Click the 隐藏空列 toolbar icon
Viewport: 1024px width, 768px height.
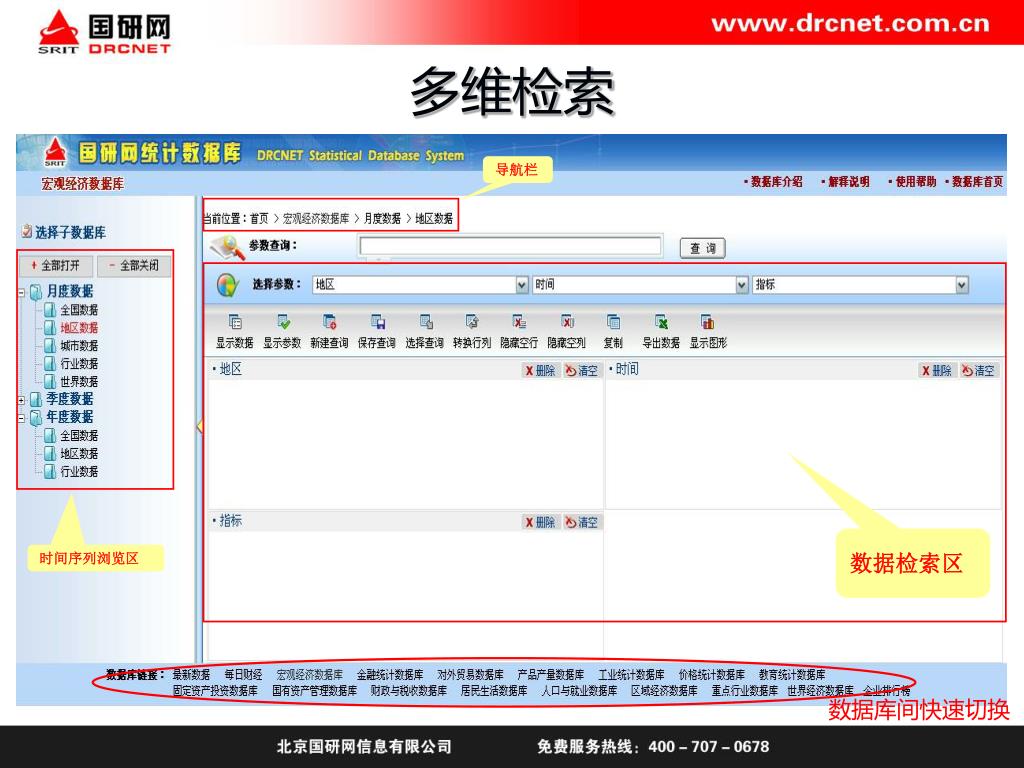(x=567, y=322)
